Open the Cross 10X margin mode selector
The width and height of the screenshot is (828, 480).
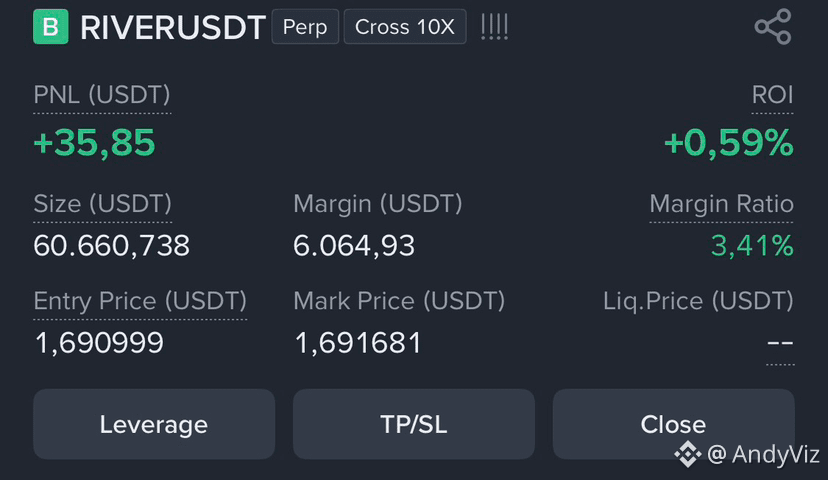click(x=405, y=26)
